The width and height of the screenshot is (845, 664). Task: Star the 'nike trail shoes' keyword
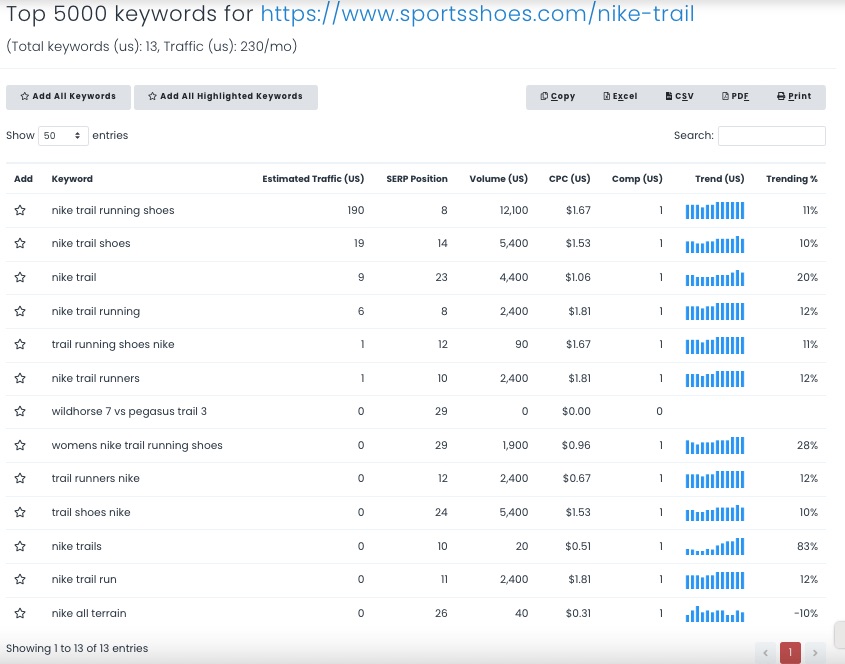[20, 243]
